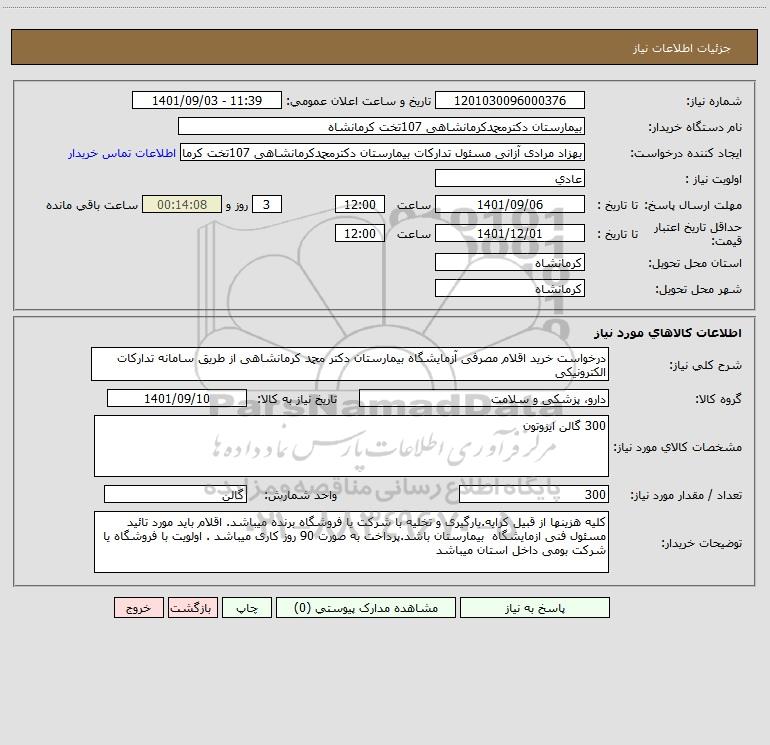Open مشاهده مدارک پیوستی (0) button

point(366,607)
